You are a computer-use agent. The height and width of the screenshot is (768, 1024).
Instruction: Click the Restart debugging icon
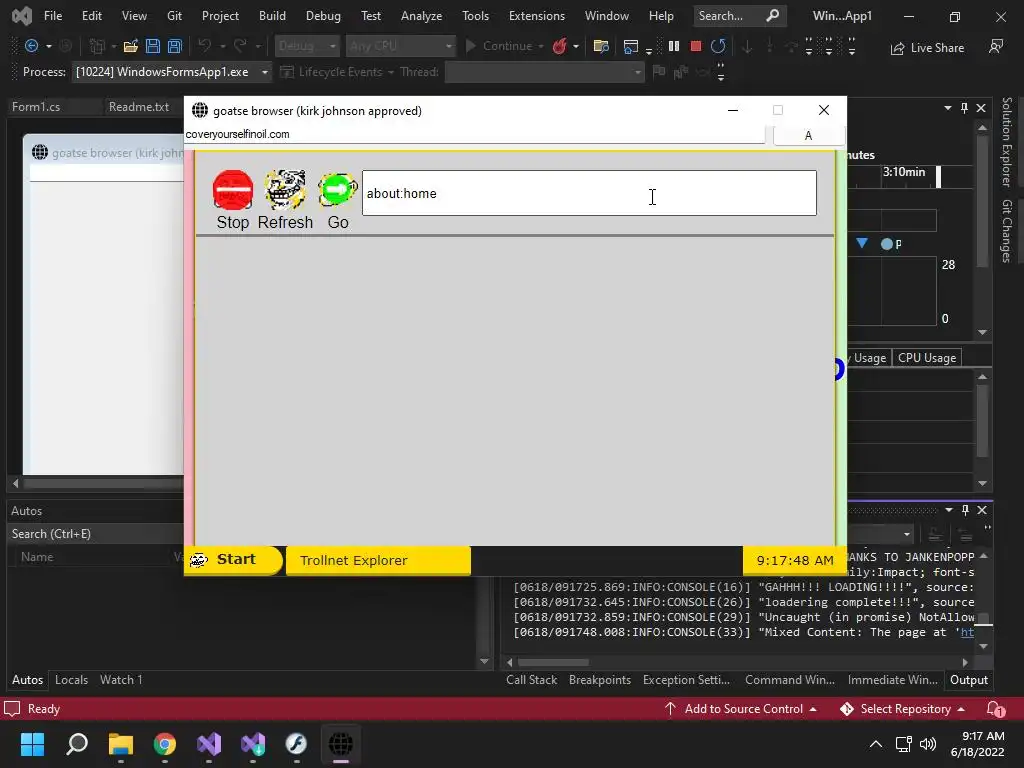718,46
